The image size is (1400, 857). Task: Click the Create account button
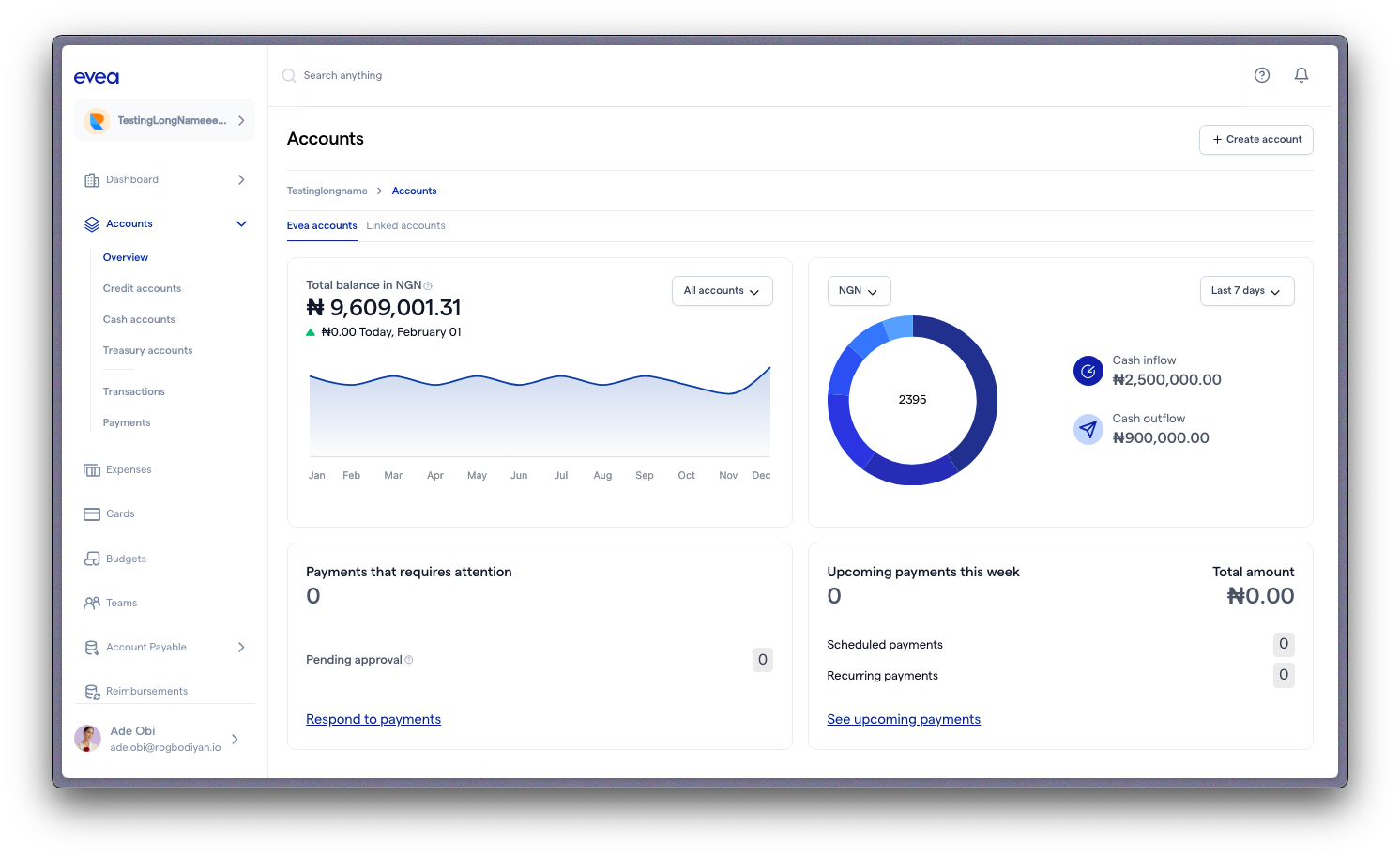[1255, 139]
